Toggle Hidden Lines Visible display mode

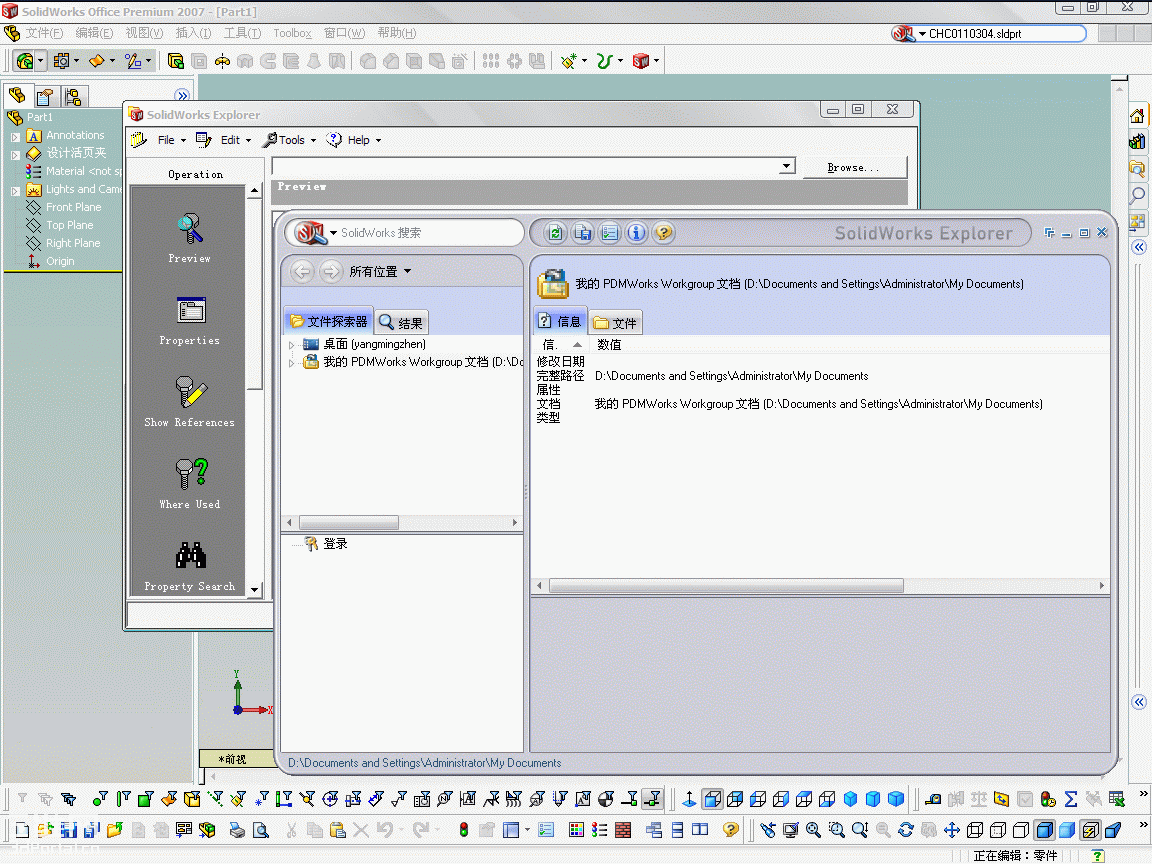[998, 830]
